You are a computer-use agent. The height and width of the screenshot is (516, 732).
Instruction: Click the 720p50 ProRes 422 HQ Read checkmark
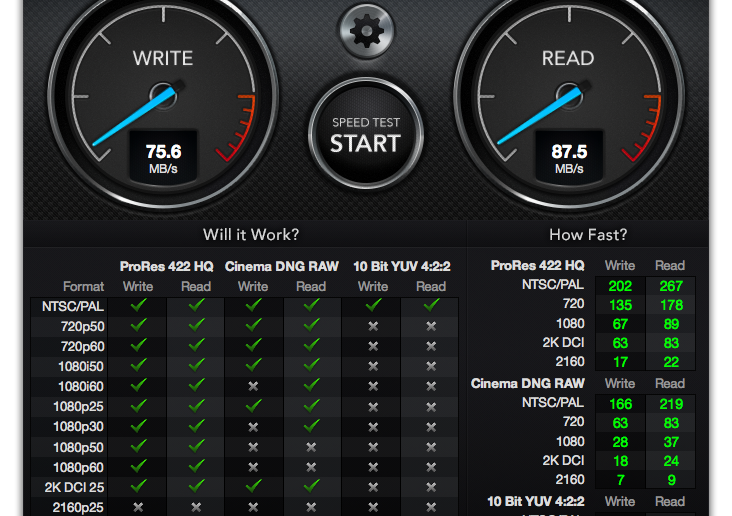(x=196, y=325)
